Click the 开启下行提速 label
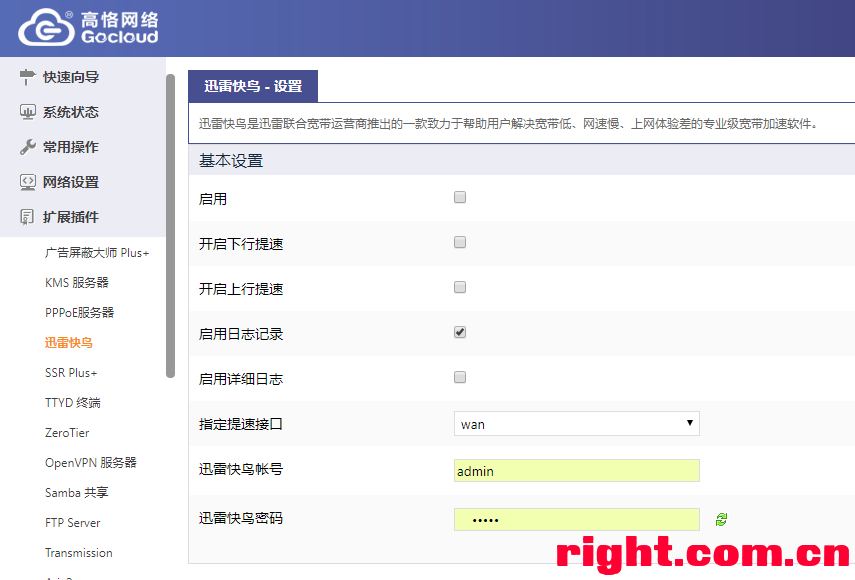The image size is (855, 580). pyautogui.click(x=241, y=244)
